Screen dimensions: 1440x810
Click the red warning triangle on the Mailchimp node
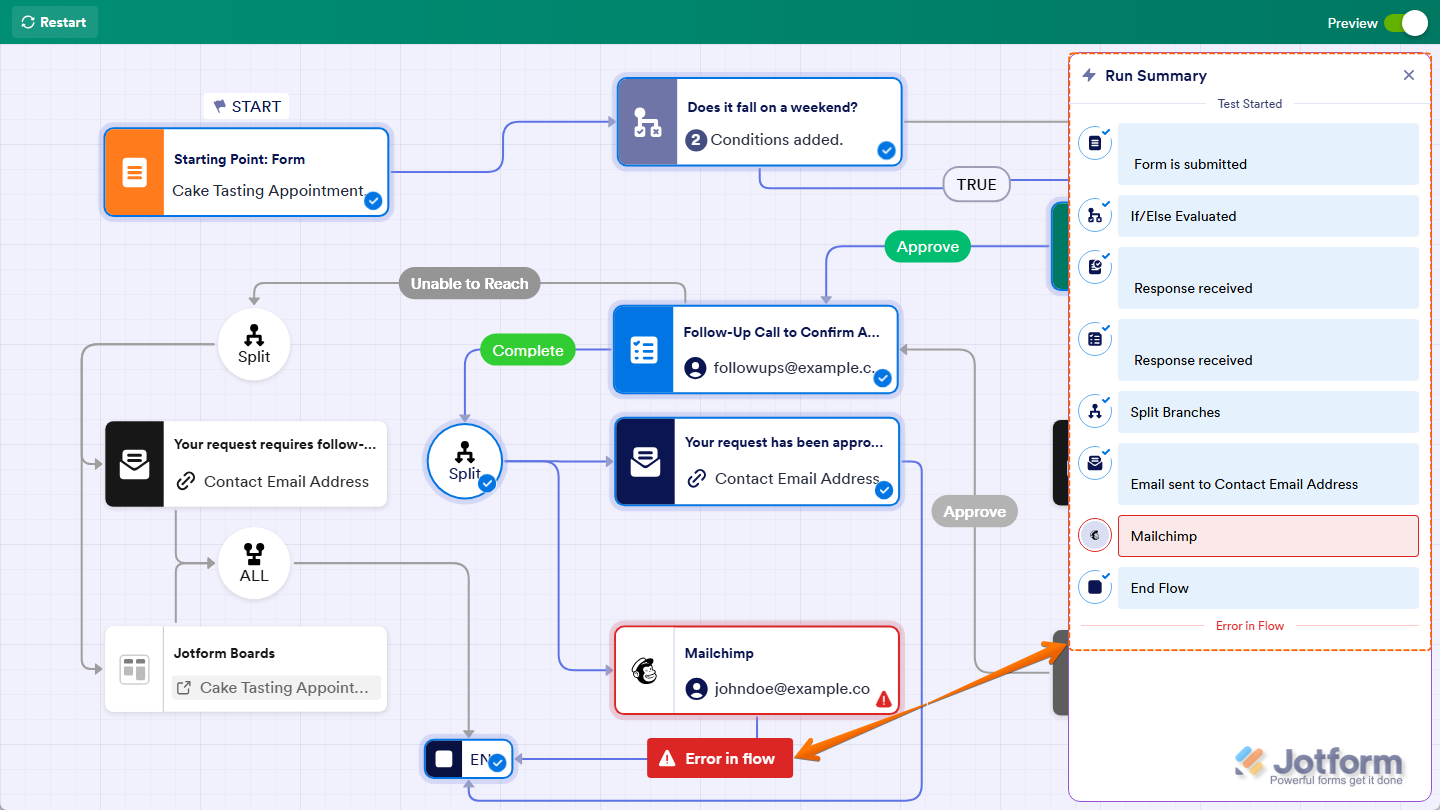pos(883,701)
